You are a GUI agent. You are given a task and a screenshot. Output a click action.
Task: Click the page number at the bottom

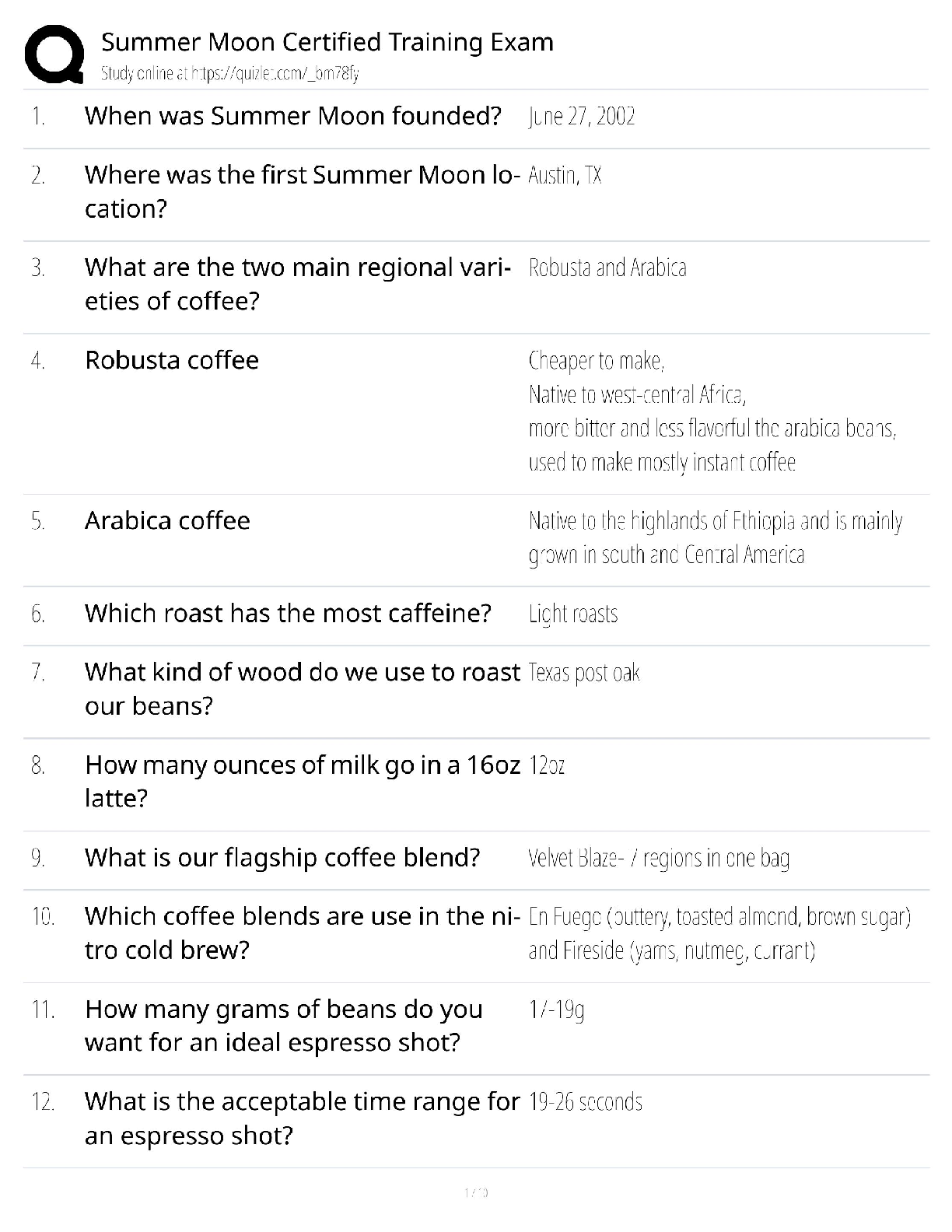click(x=475, y=1192)
